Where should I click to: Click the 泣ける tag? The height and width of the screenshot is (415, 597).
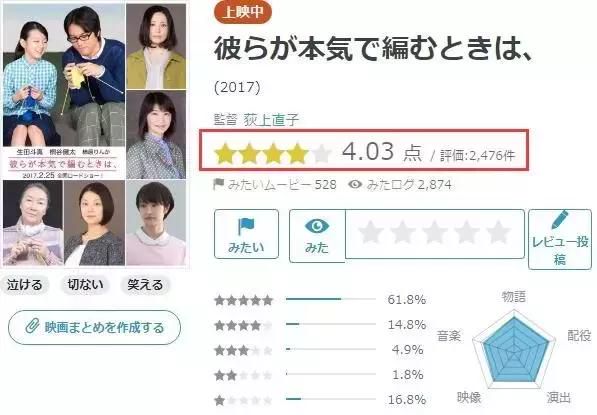[x=24, y=284]
